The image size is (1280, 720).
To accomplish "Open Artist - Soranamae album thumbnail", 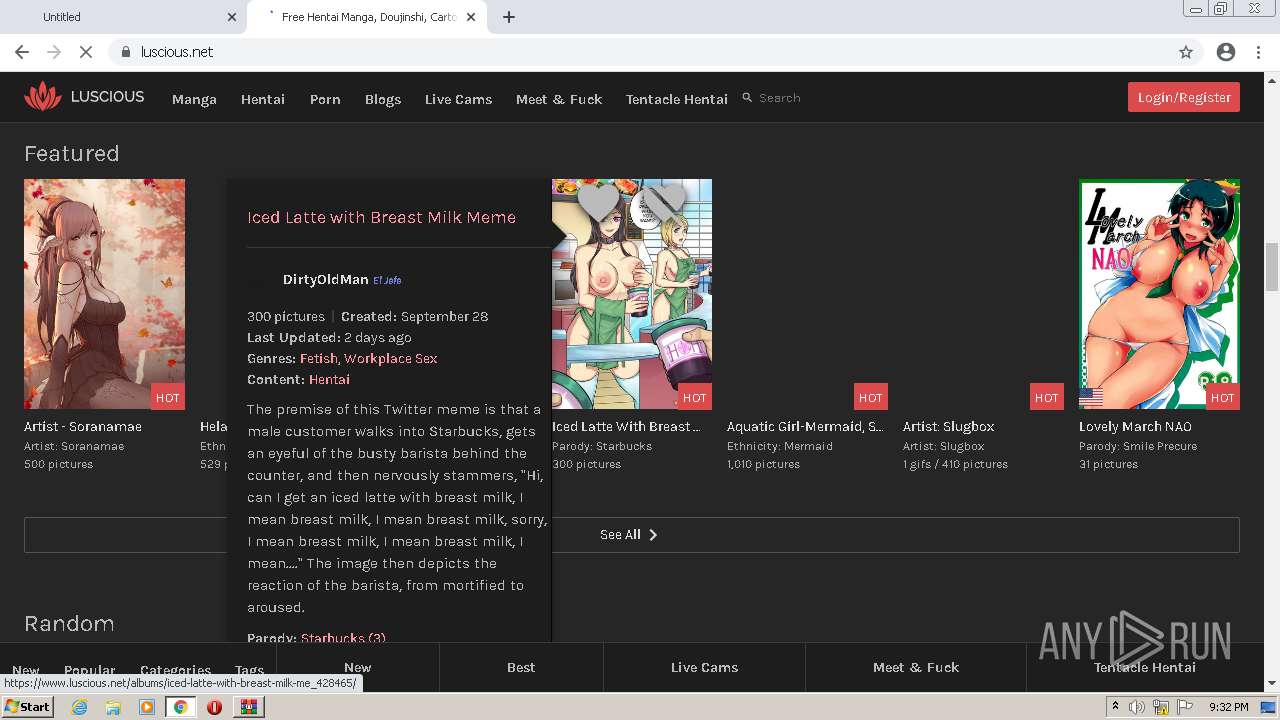I will pos(104,294).
